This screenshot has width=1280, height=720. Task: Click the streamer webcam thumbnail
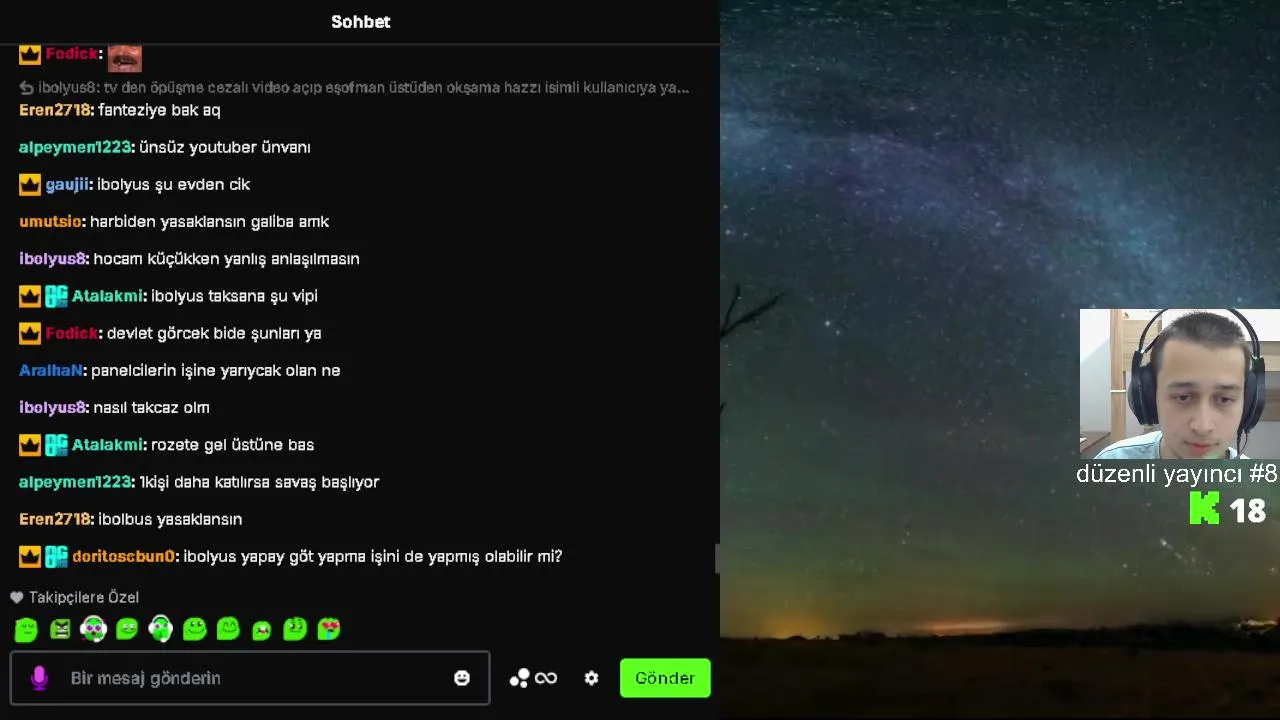(1180, 384)
